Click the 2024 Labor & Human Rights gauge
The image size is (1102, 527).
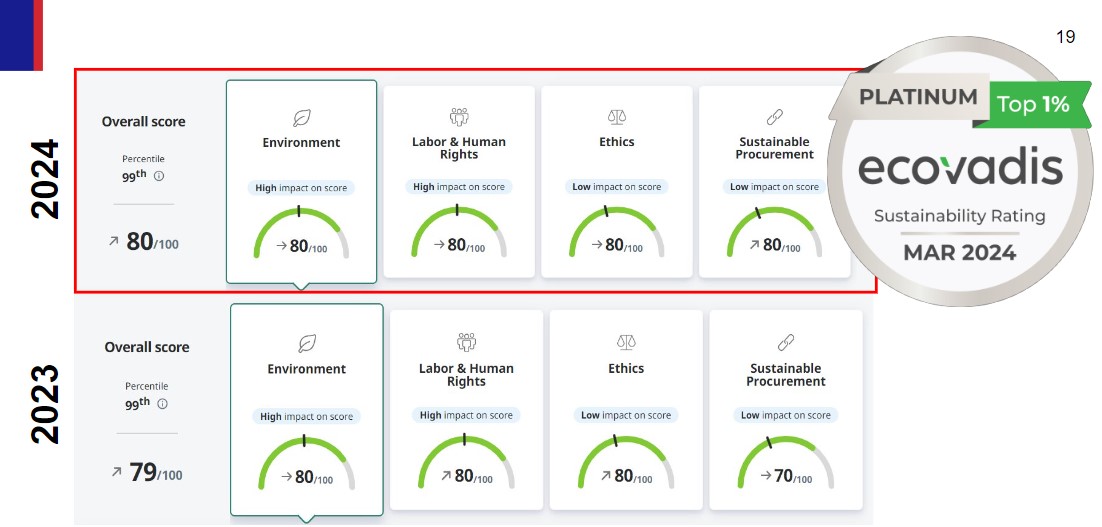[x=459, y=232]
